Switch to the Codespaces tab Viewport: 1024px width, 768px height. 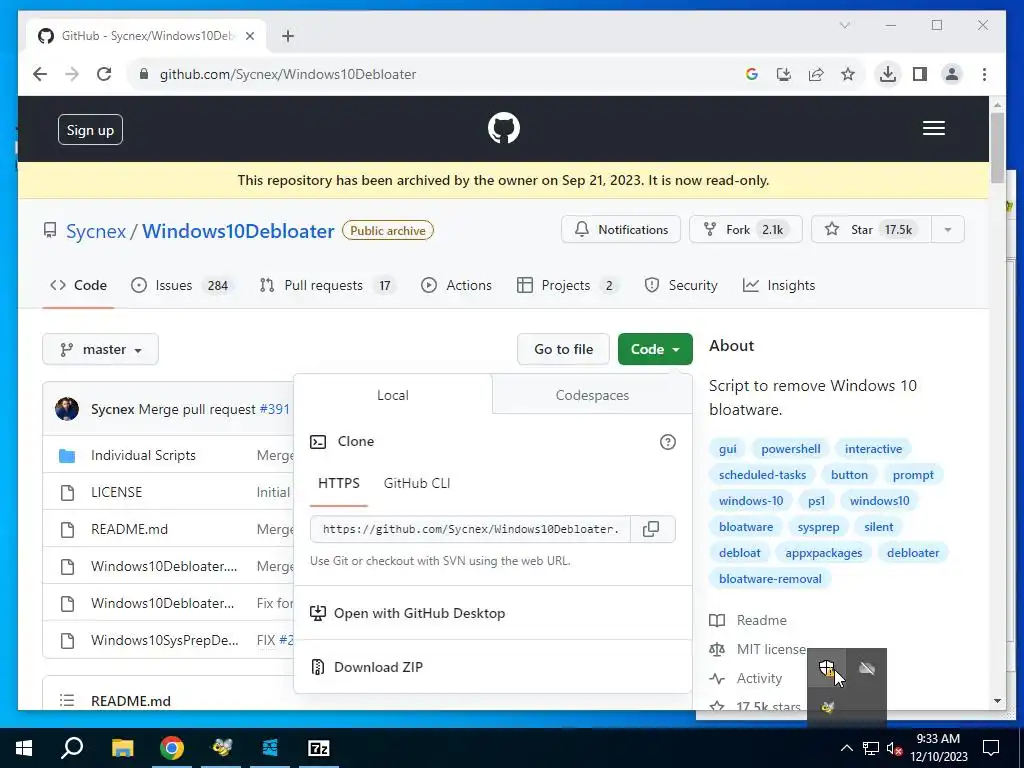[592, 395]
